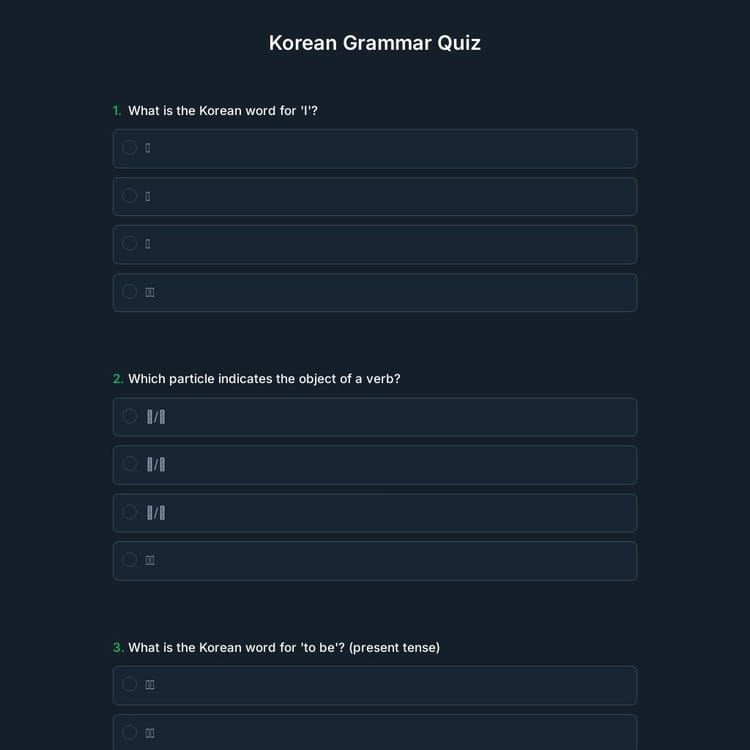
Task: Click first slash-separated particle label in question 2
Action: click(156, 416)
